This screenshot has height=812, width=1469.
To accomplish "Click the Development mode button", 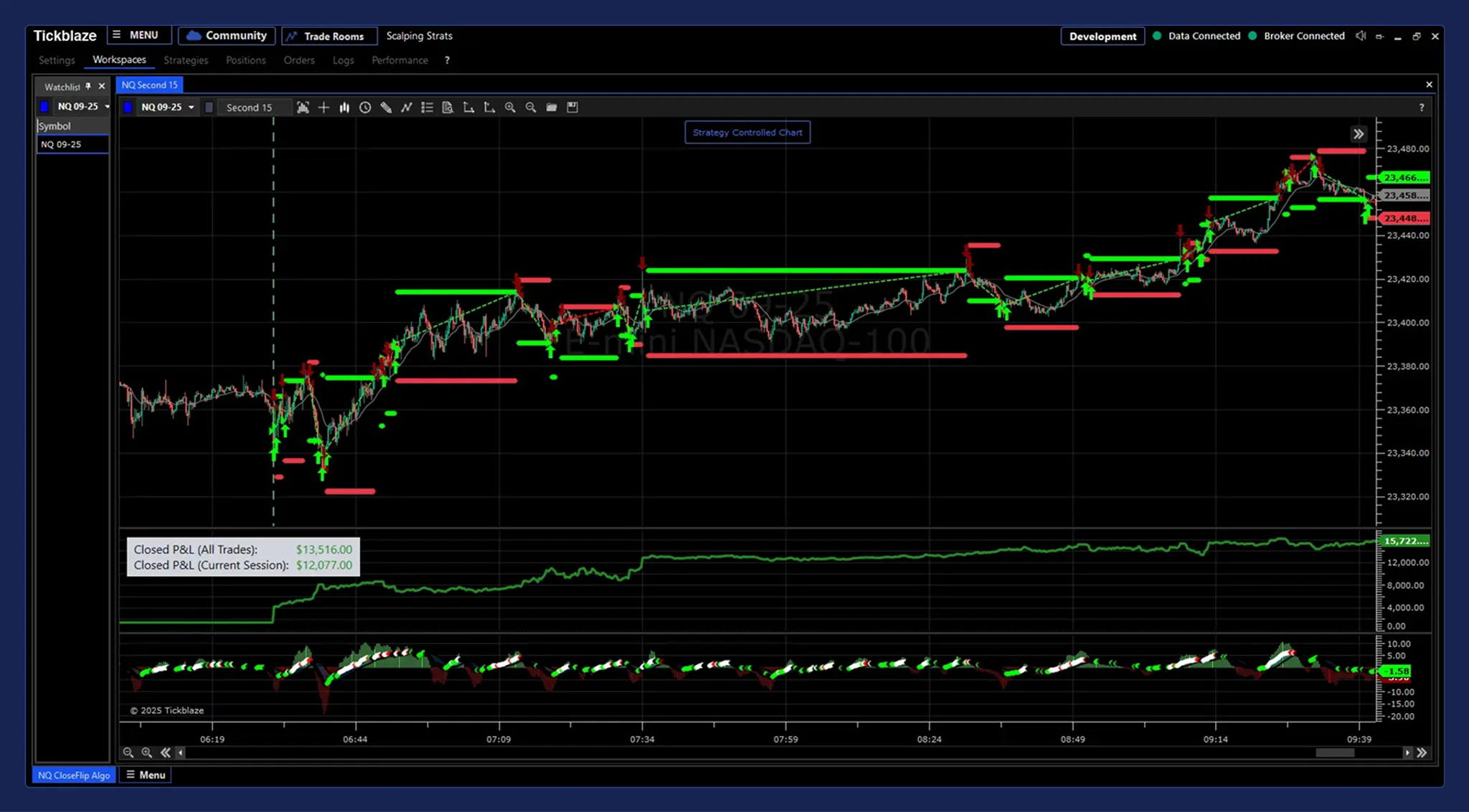I will tap(1102, 36).
